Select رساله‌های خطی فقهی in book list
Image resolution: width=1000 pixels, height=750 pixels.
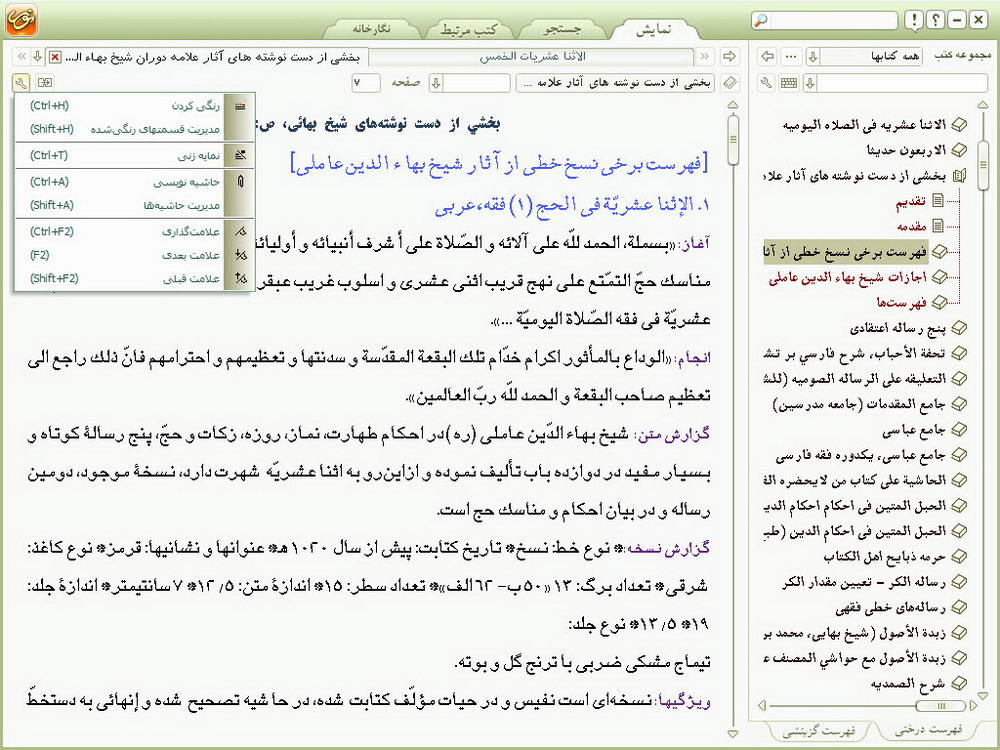890,607
